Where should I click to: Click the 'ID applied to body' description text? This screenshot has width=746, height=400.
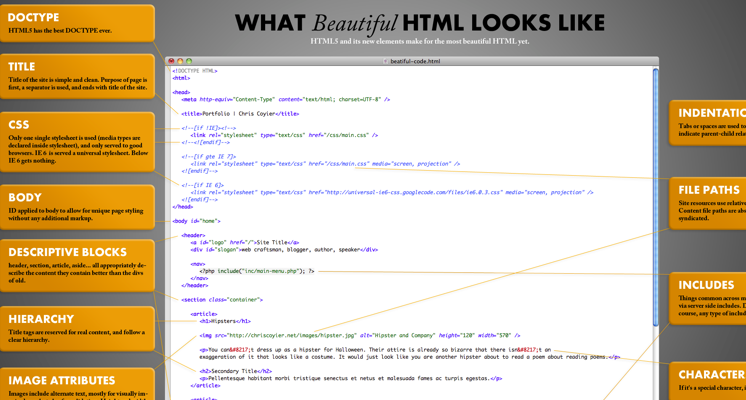point(76,215)
